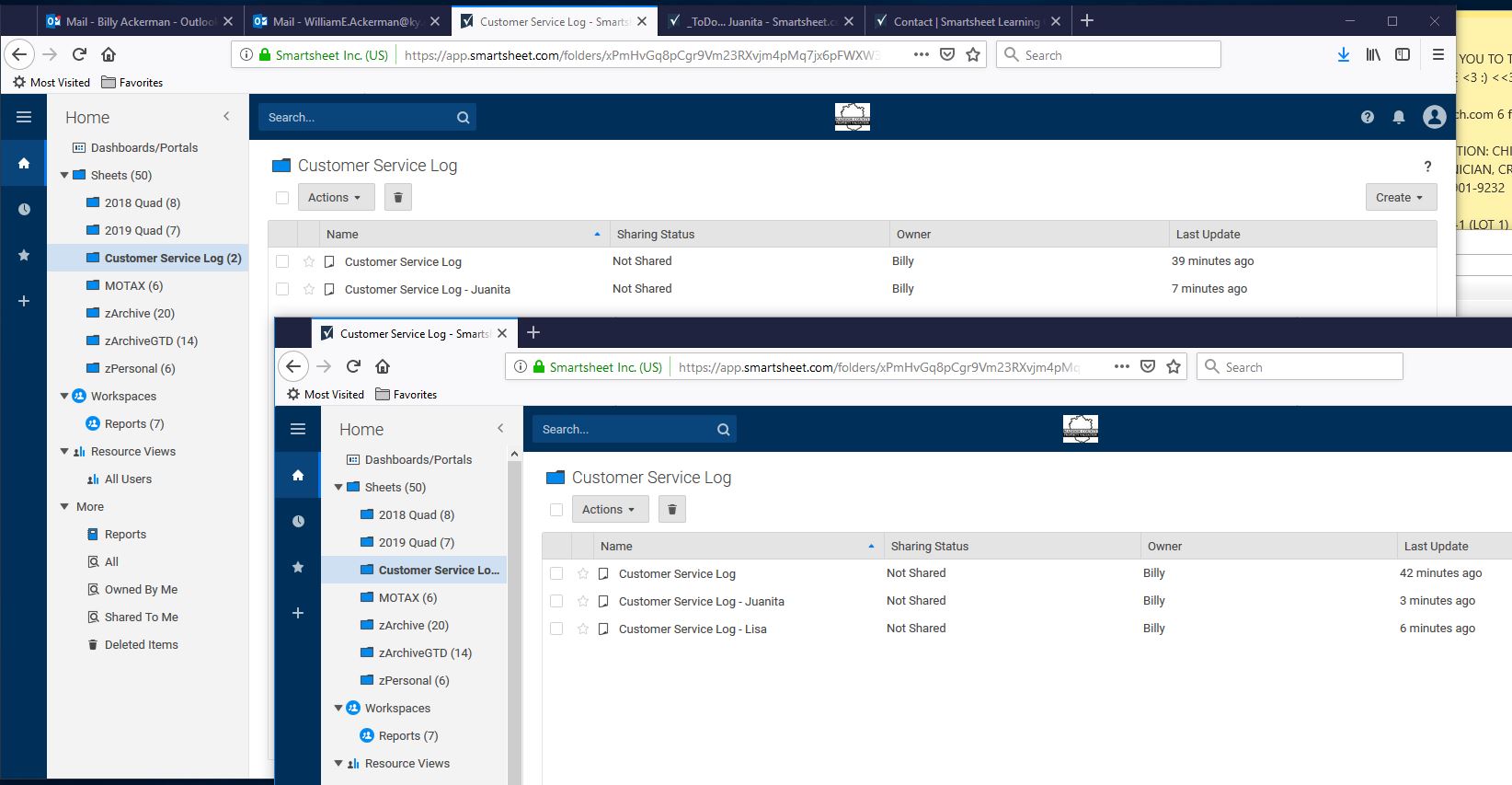Check select-all box in front window toolbar

[x=556, y=509]
